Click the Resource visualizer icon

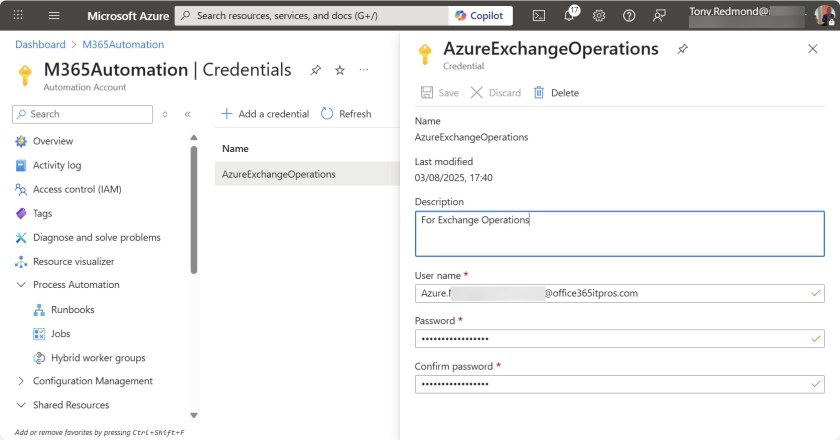(x=21, y=262)
